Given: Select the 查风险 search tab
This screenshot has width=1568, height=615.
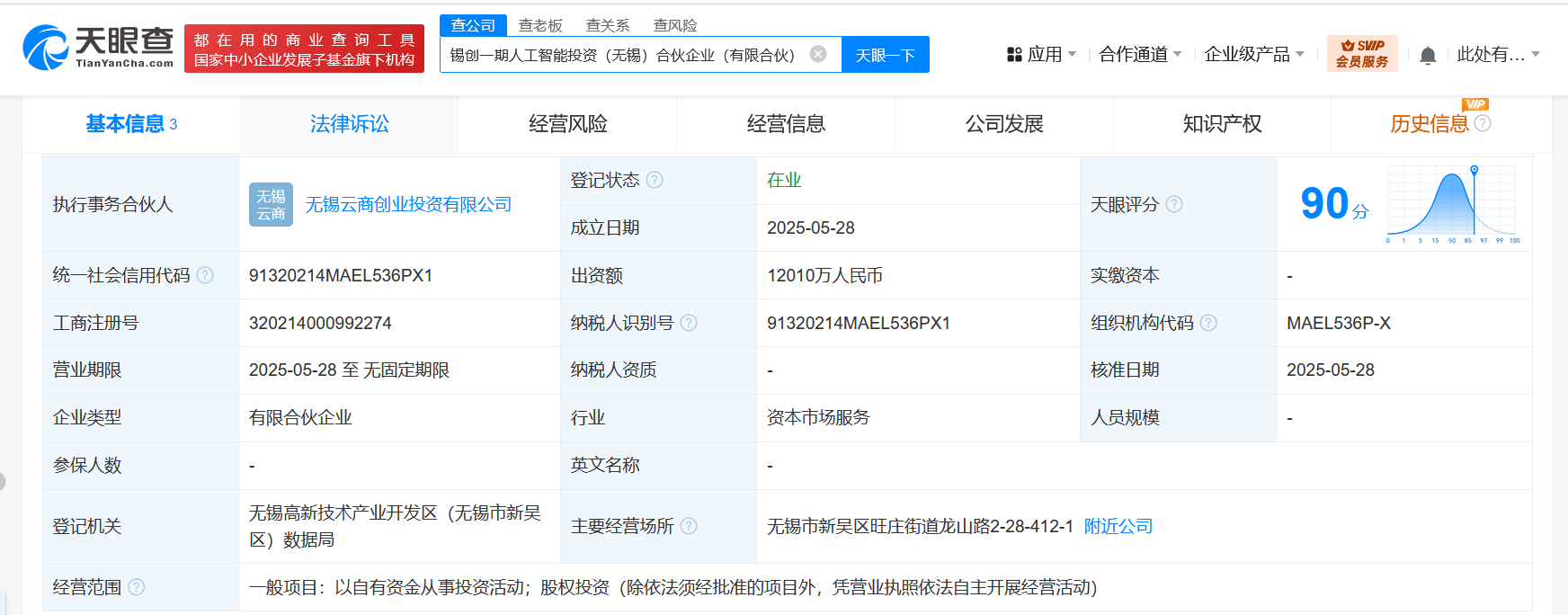Looking at the screenshot, I should pyautogui.click(x=675, y=25).
